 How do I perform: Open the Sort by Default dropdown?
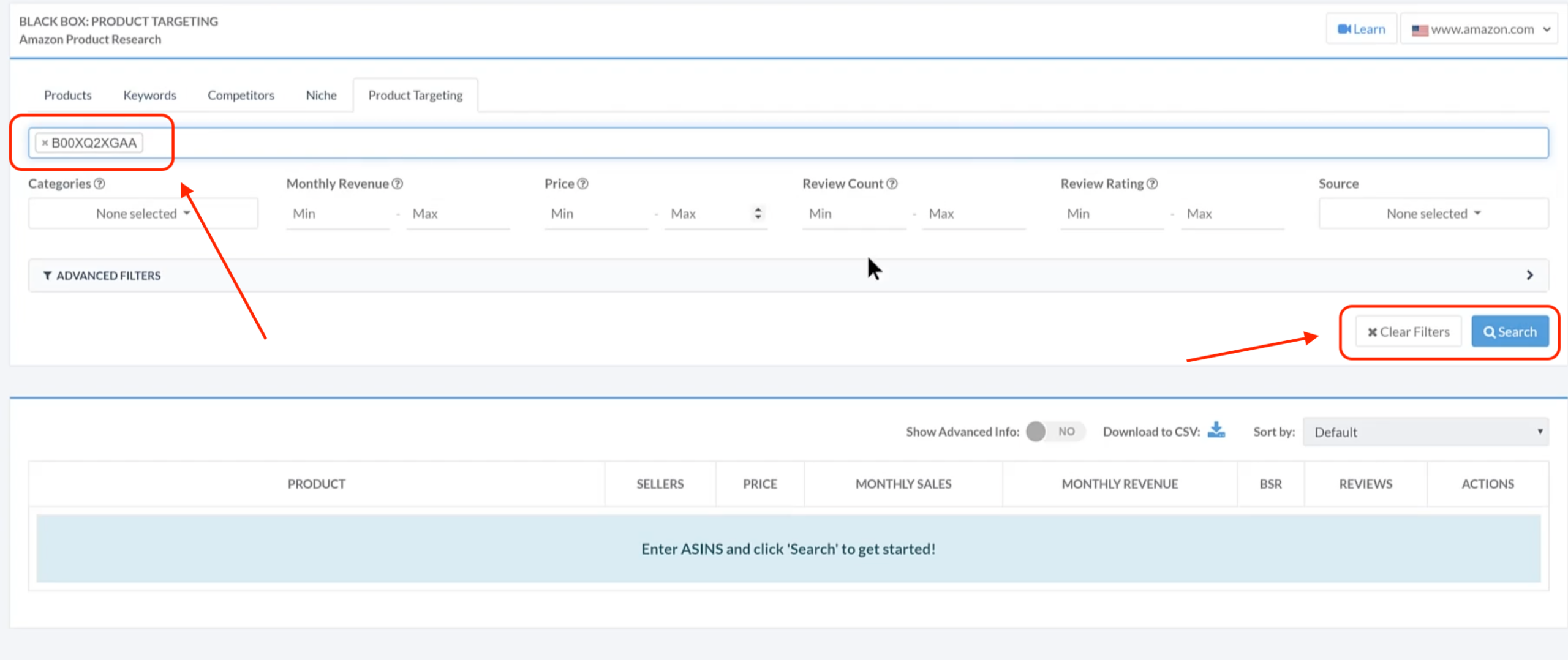(x=1425, y=432)
